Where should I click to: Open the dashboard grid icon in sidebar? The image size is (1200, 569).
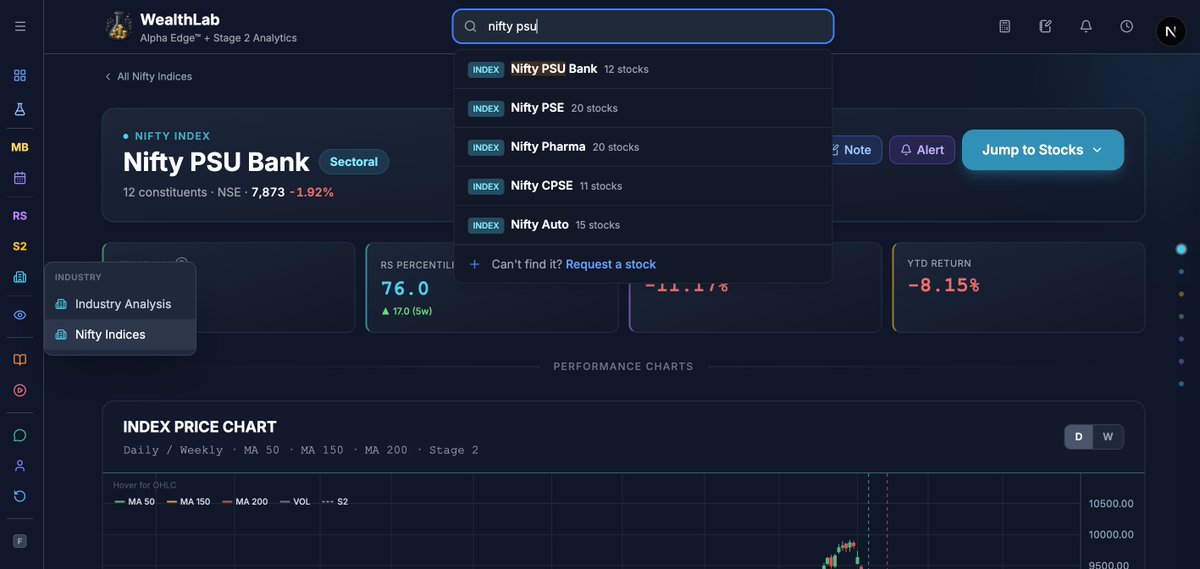tap(20, 75)
